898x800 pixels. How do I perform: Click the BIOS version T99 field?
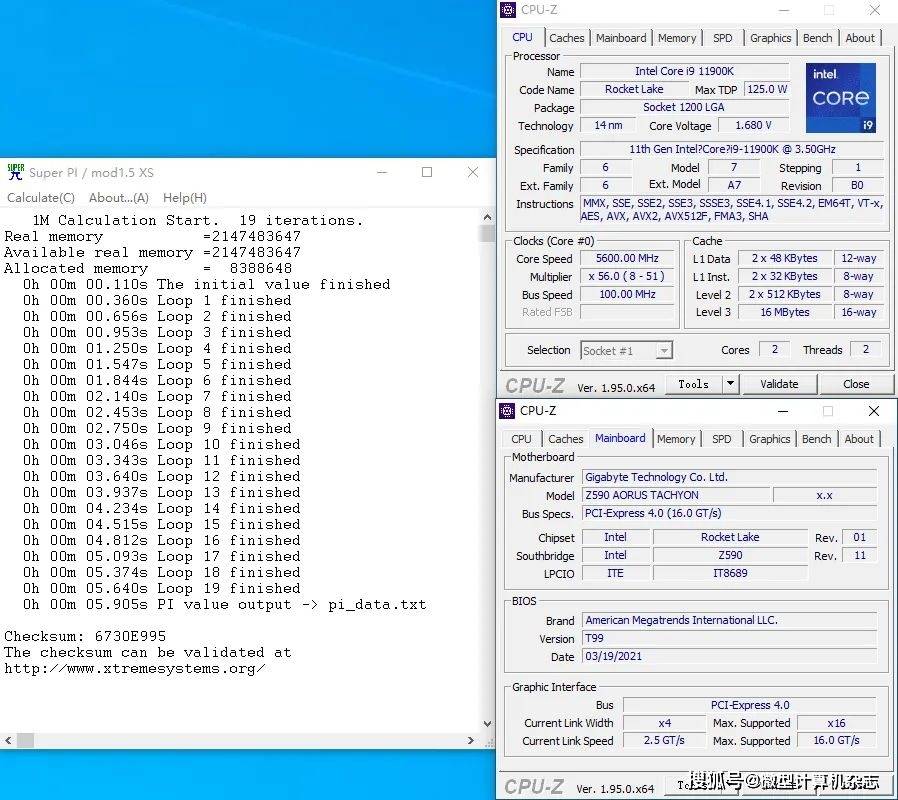(729, 638)
